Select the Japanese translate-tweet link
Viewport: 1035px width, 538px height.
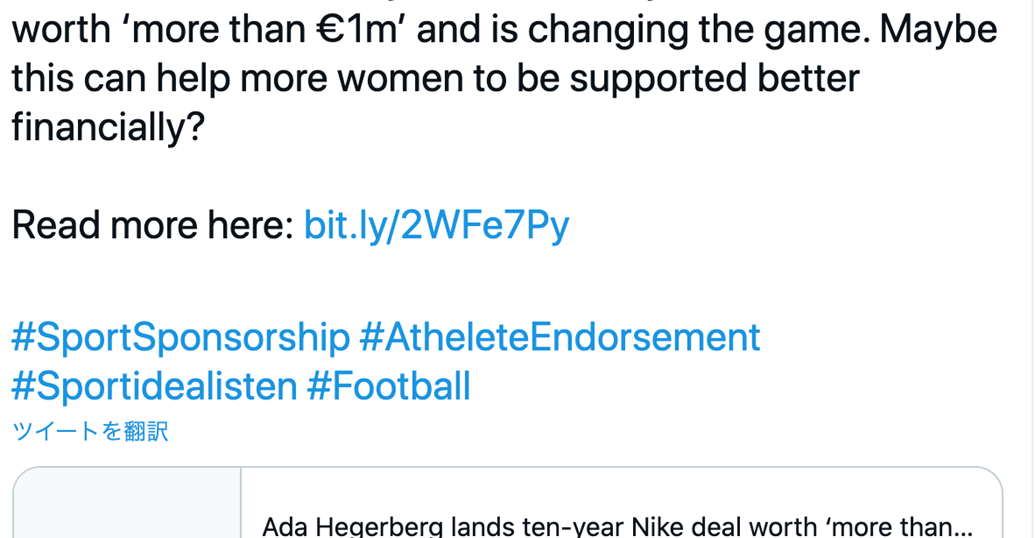click(x=90, y=431)
